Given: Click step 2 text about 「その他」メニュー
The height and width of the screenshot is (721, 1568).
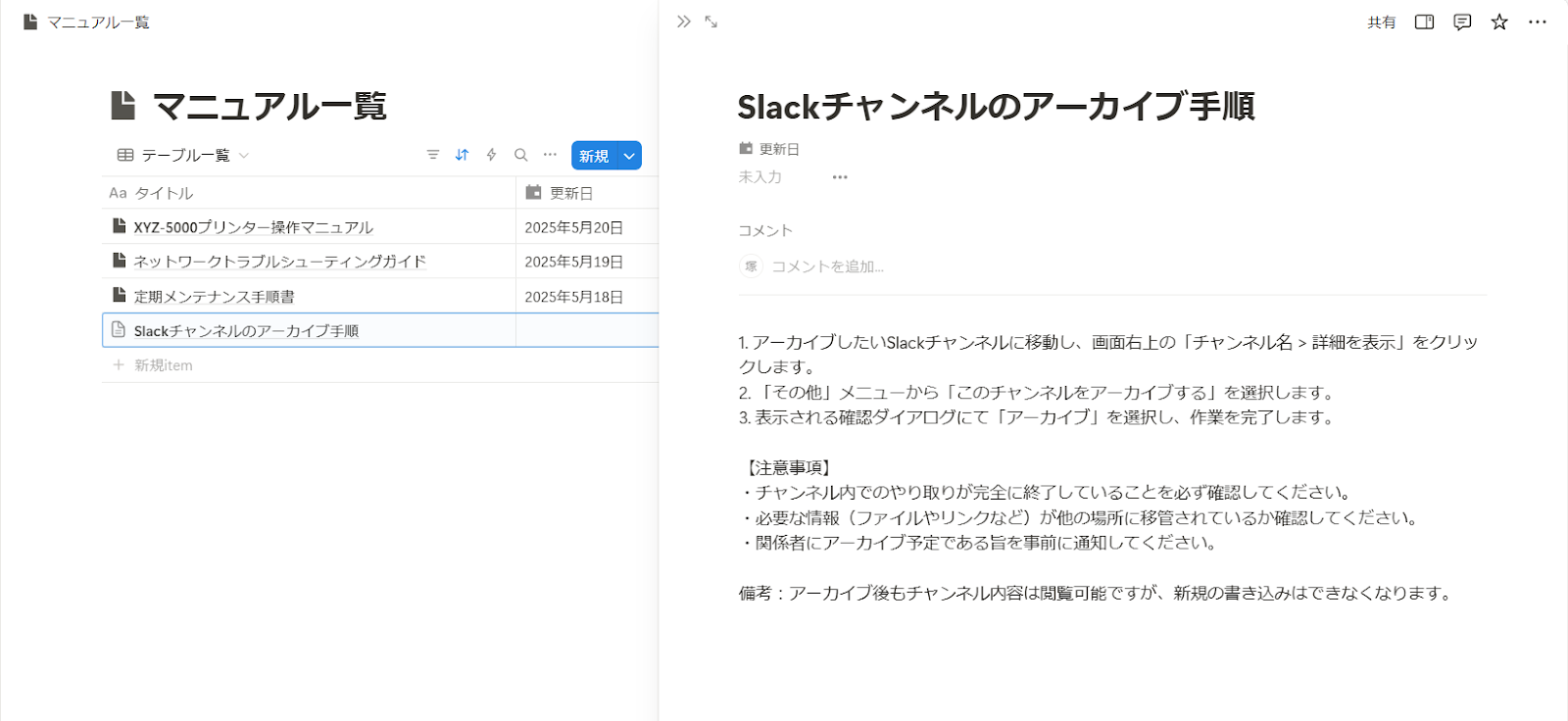Looking at the screenshot, I should (x=1038, y=392).
